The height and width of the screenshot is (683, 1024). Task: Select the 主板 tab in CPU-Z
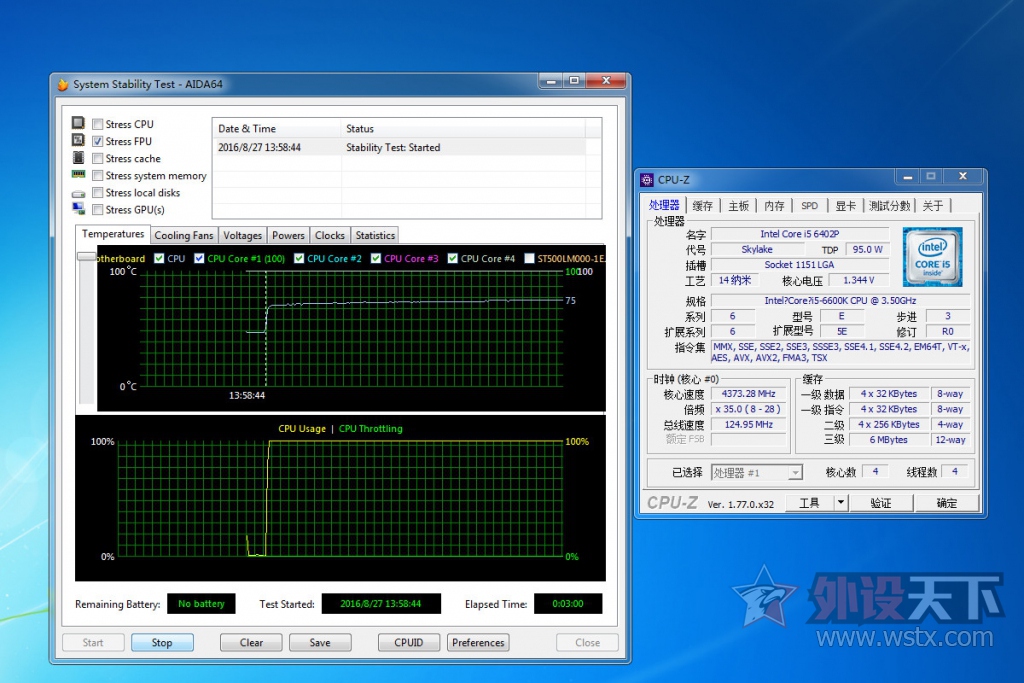tap(739, 206)
